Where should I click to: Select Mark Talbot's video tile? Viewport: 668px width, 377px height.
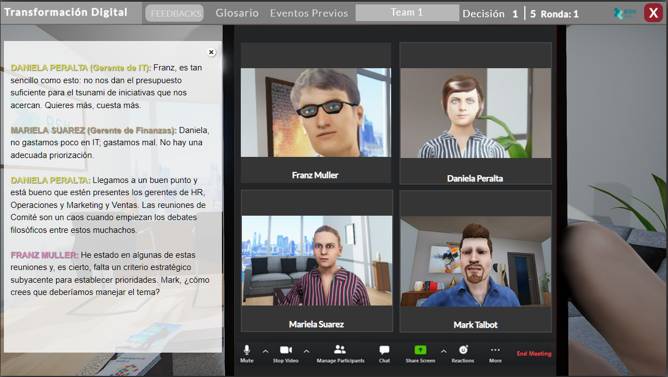pos(475,261)
